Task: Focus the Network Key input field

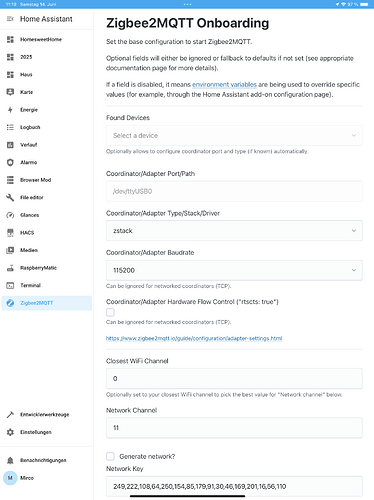Action: [x=234, y=486]
